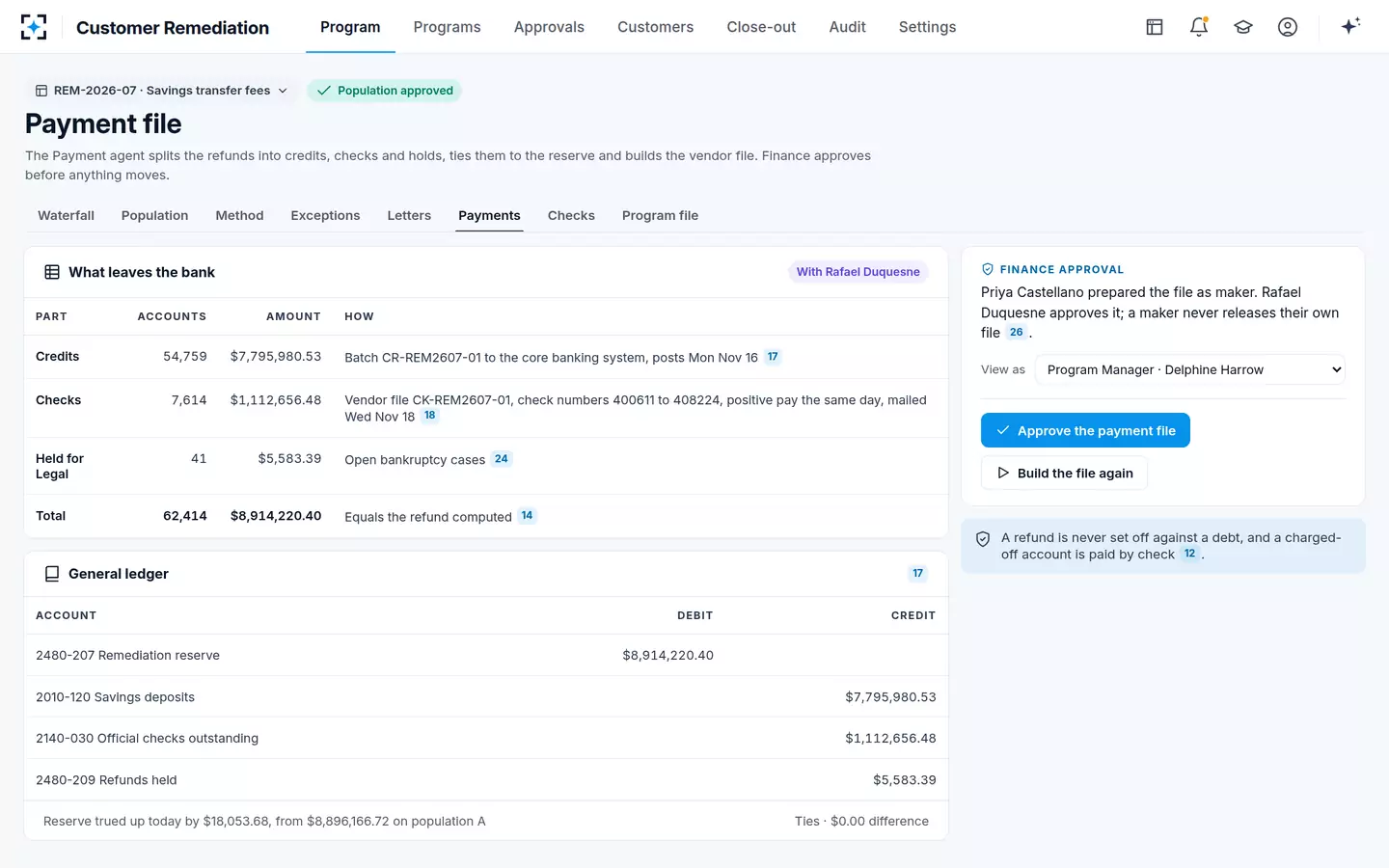Viewport: 1389px width, 868px height.
Task: Click Build the file again button
Action: point(1064,473)
